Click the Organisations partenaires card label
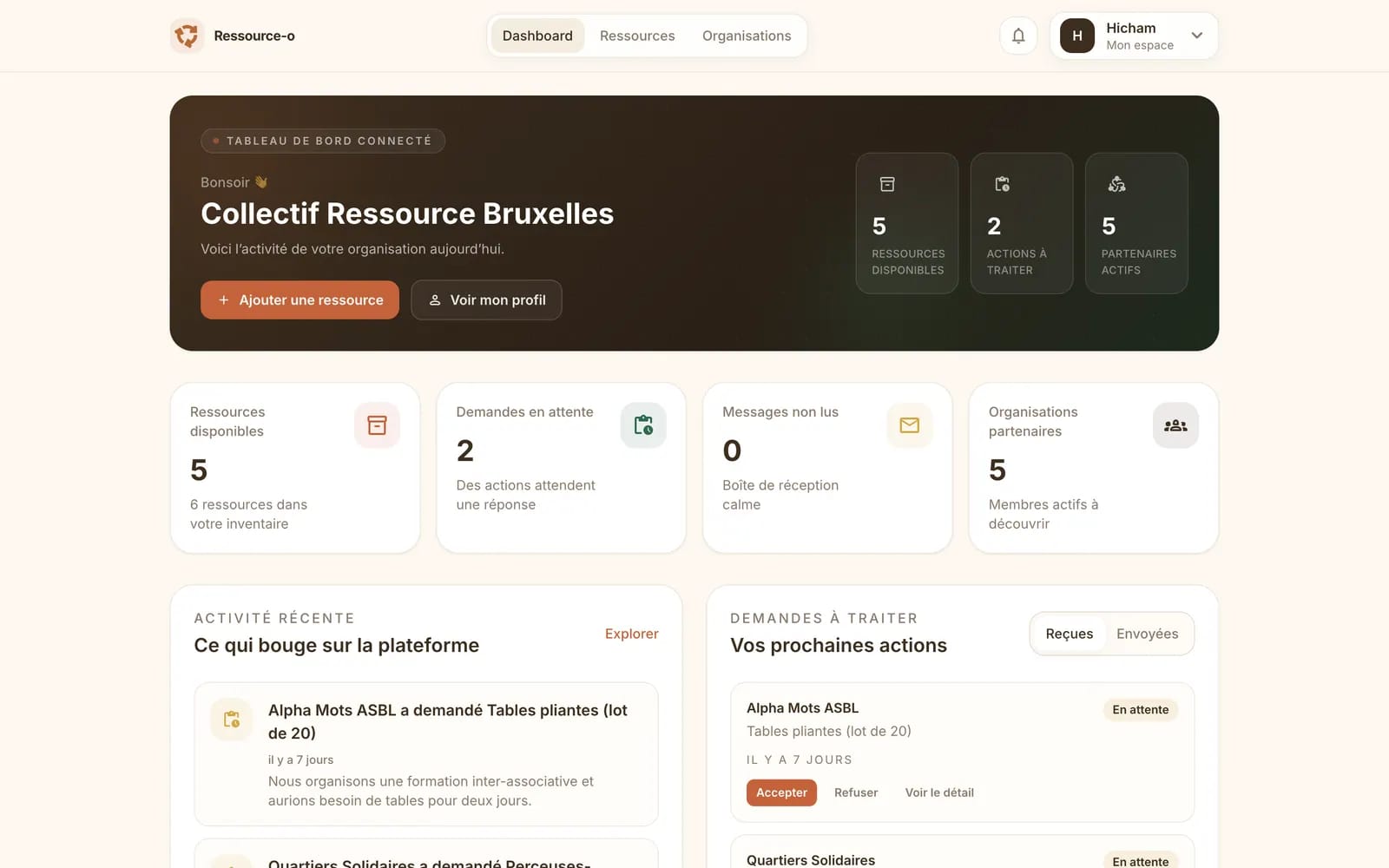The height and width of the screenshot is (868, 1389). (1033, 422)
